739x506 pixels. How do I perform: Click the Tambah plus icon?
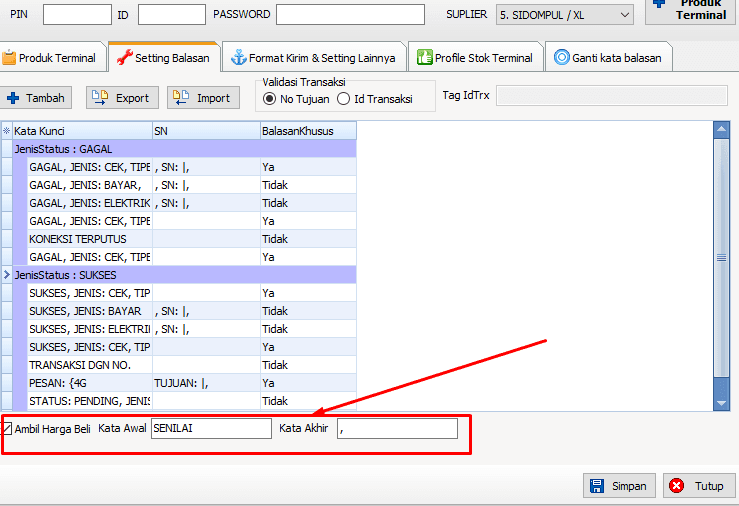click(x=13, y=98)
